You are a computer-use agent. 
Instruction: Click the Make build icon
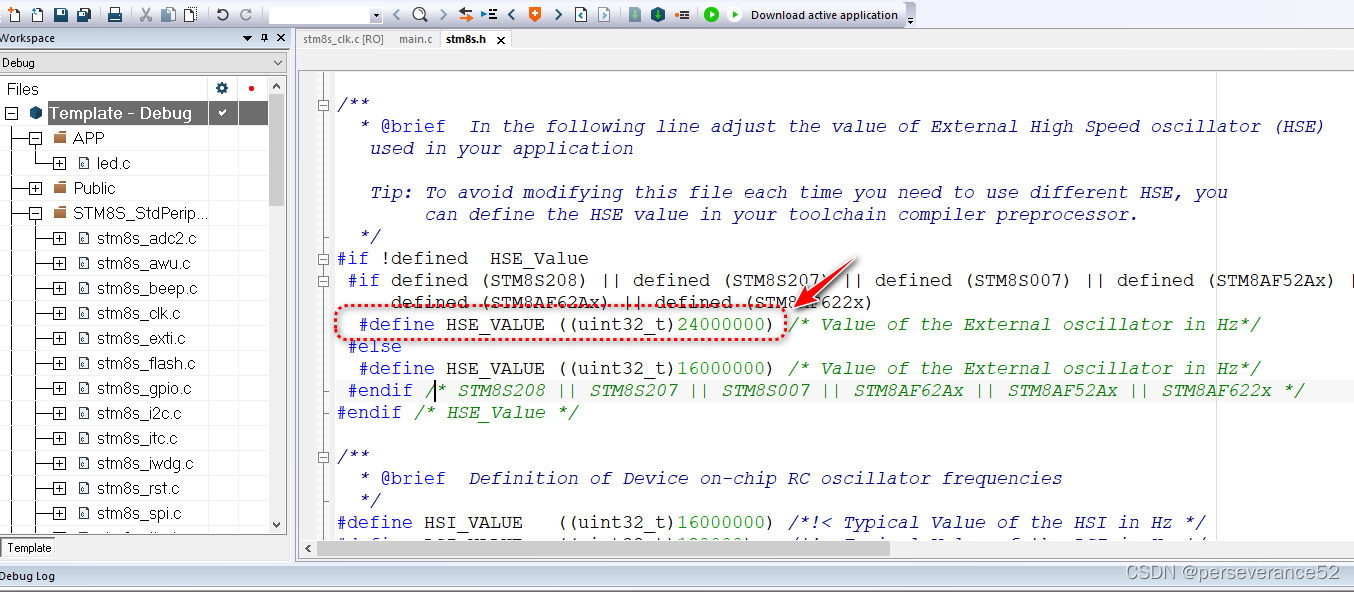658,15
